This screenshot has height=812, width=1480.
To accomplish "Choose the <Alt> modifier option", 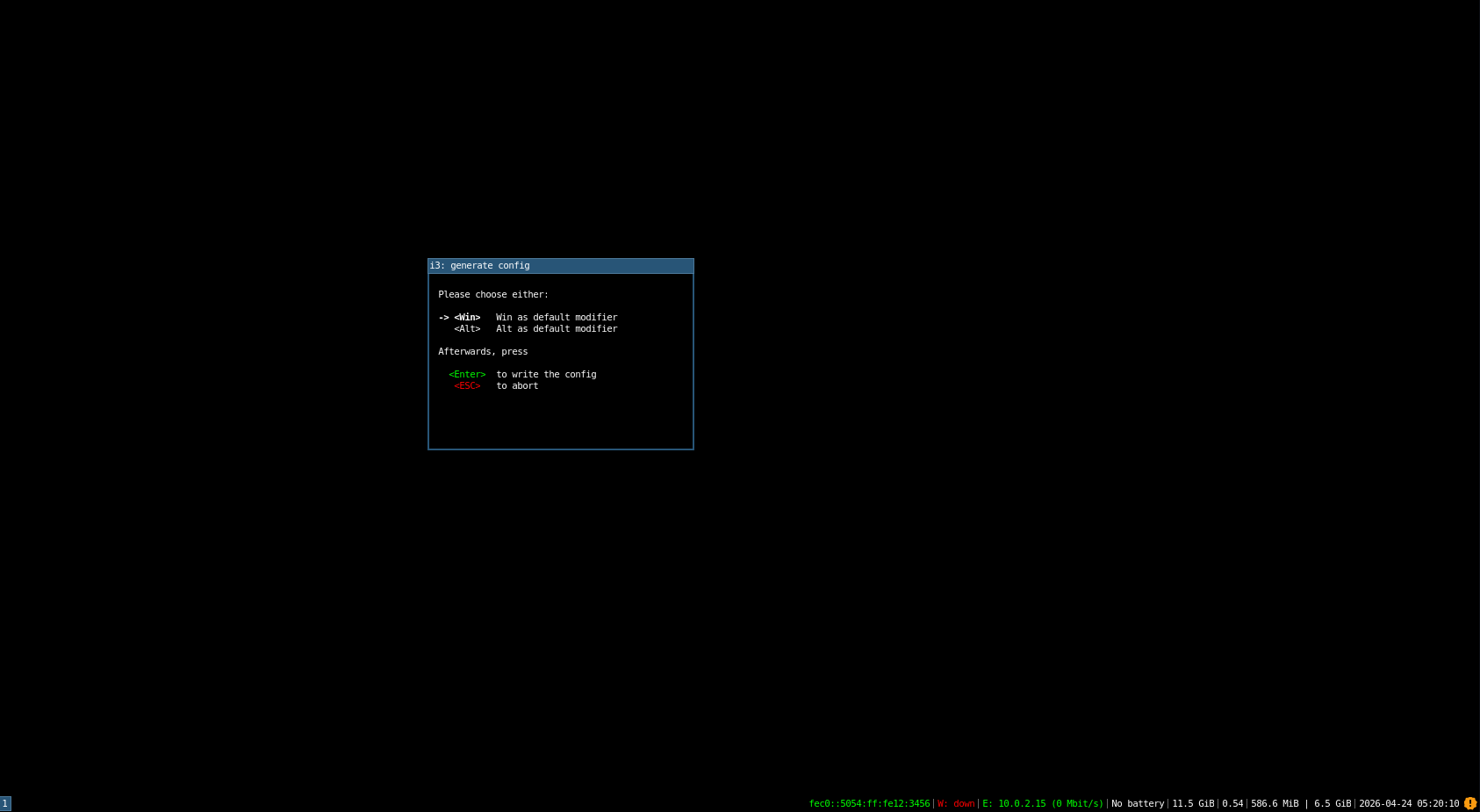I will pyautogui.click(x=467, y=329).
